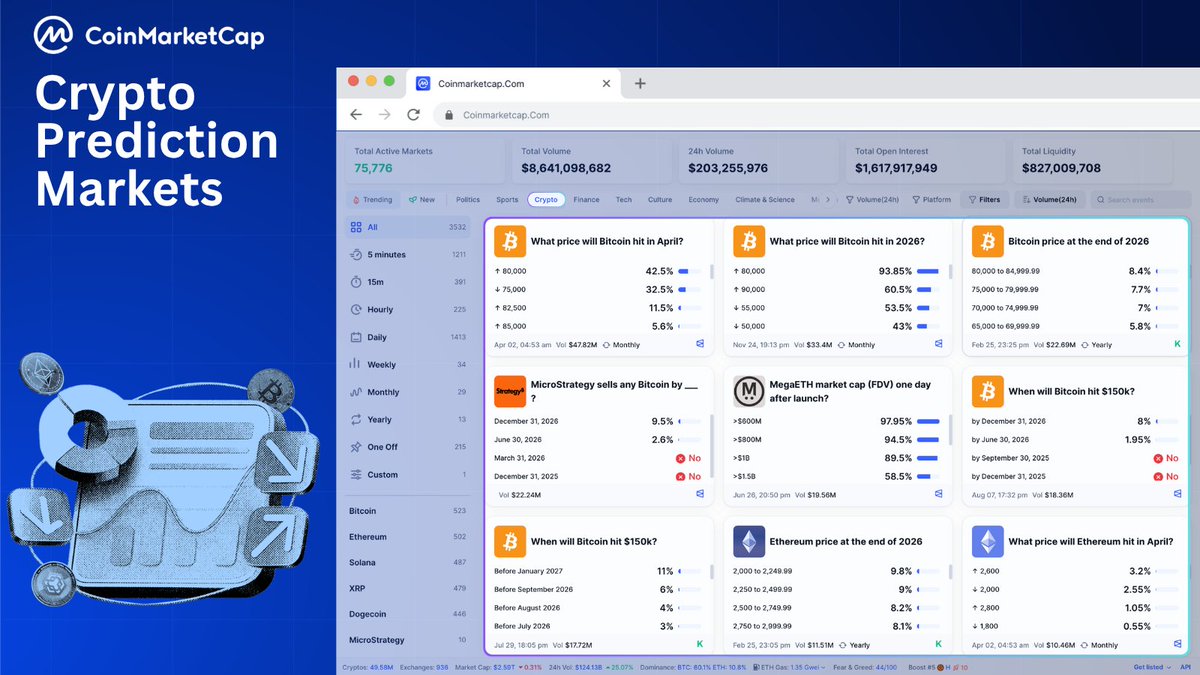Viewport: 1200px width, 675px height.
Task: Click platform icon on MicroStrategy card footer
Action: pyautogui.click(x=700, y=494)
